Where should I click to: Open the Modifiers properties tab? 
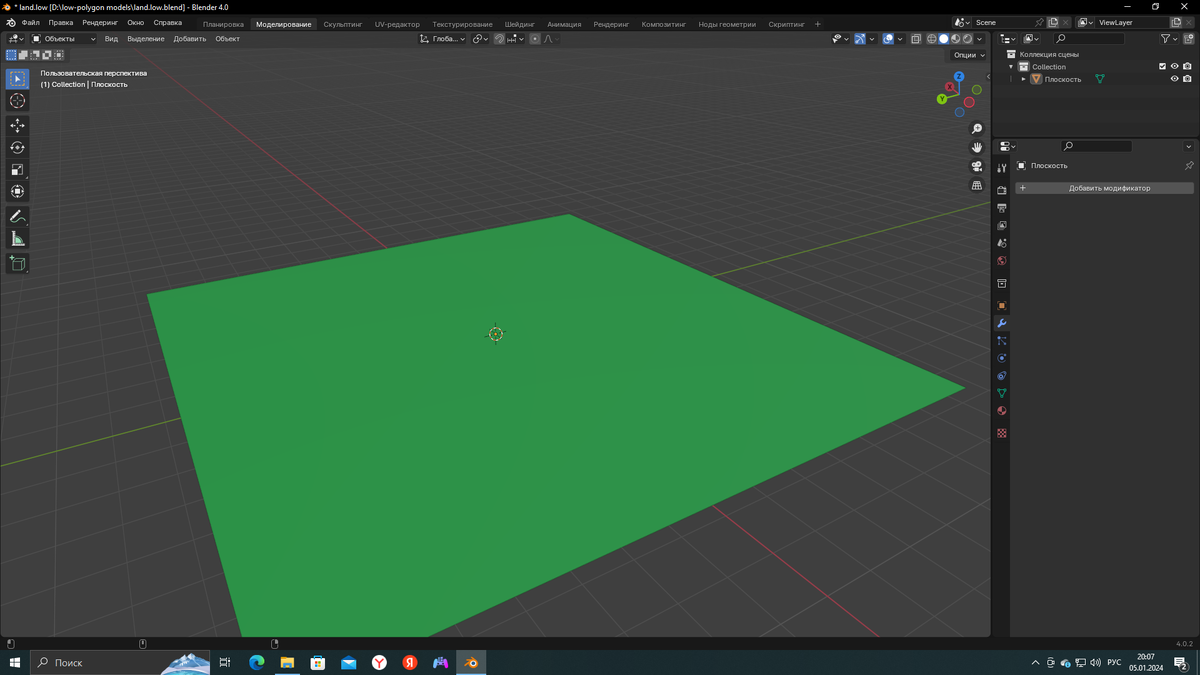coord(1001,323)
